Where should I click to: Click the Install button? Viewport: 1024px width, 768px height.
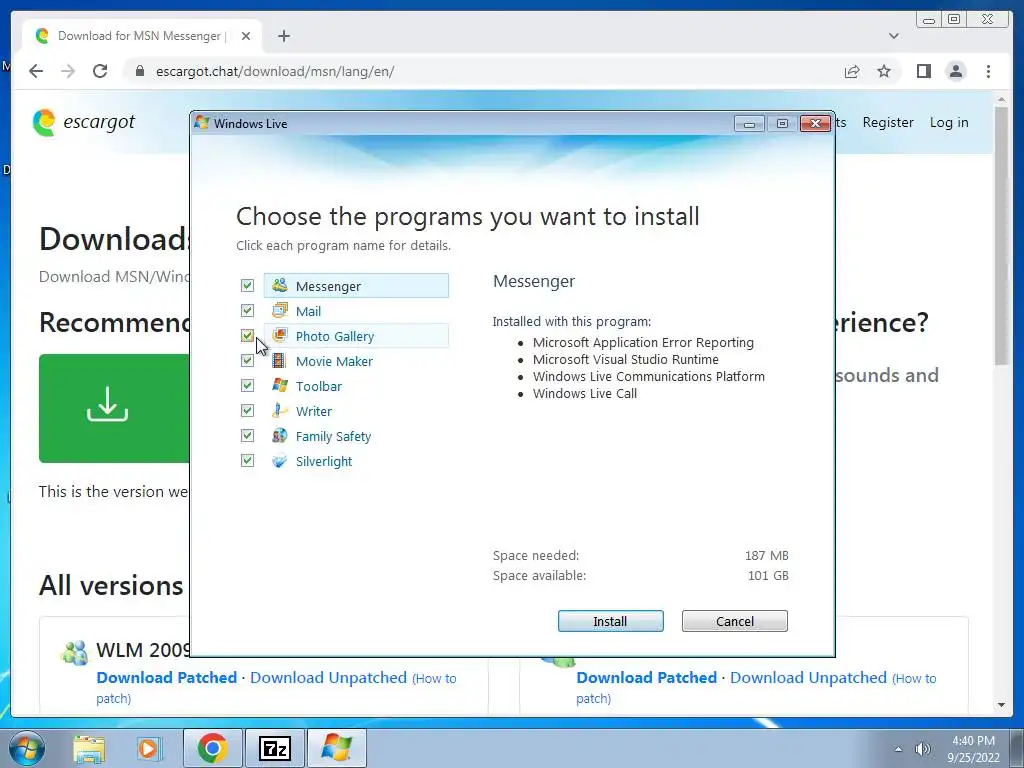(611, 621)
